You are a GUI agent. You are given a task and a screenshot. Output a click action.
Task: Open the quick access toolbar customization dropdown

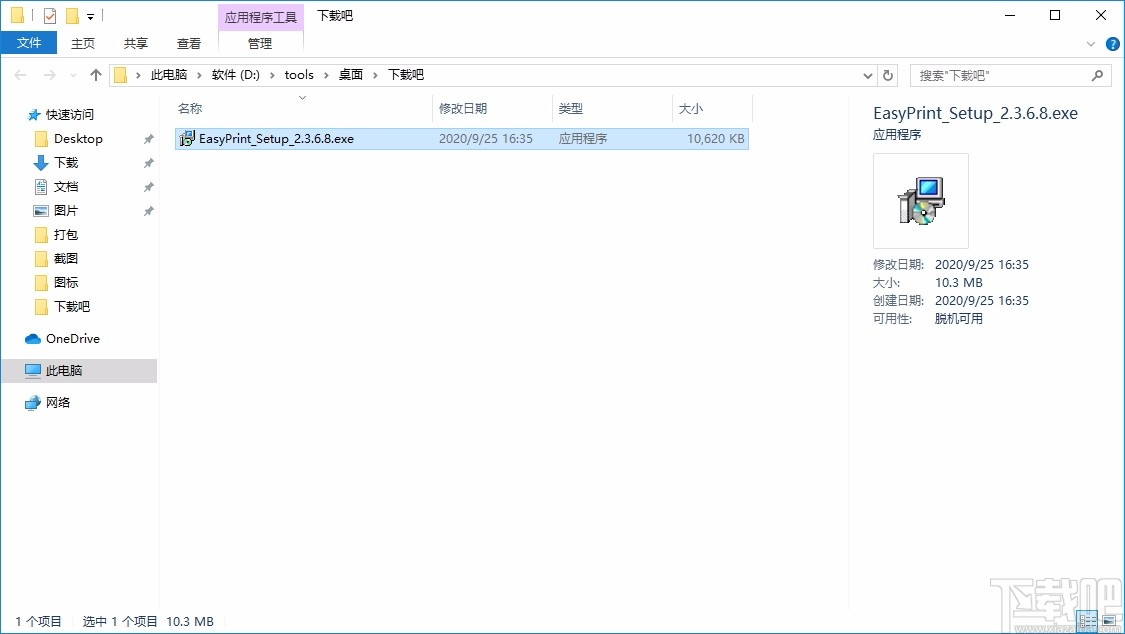tap(90, 15)
